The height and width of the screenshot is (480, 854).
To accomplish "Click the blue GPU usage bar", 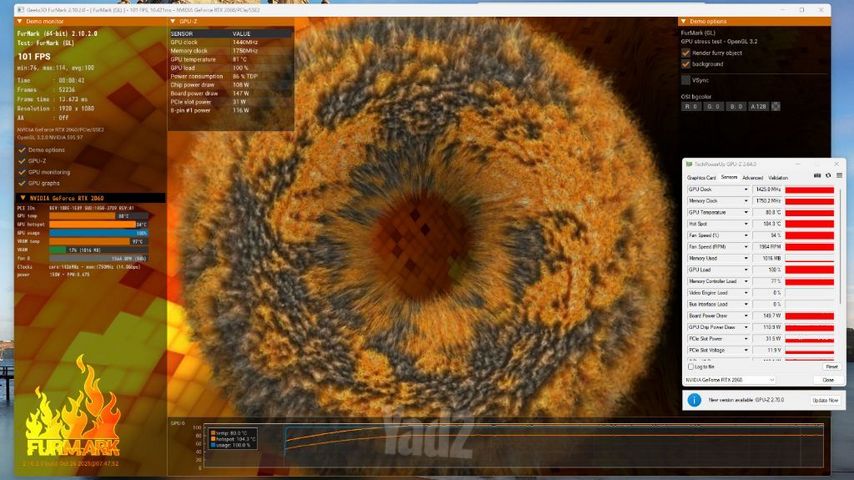I will (x=98, y=233).
